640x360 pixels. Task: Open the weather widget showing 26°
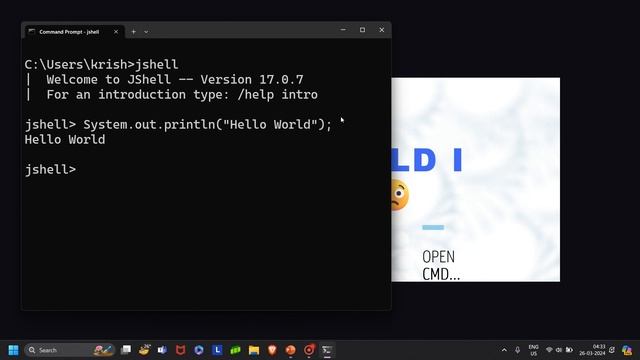click(144, 350)
